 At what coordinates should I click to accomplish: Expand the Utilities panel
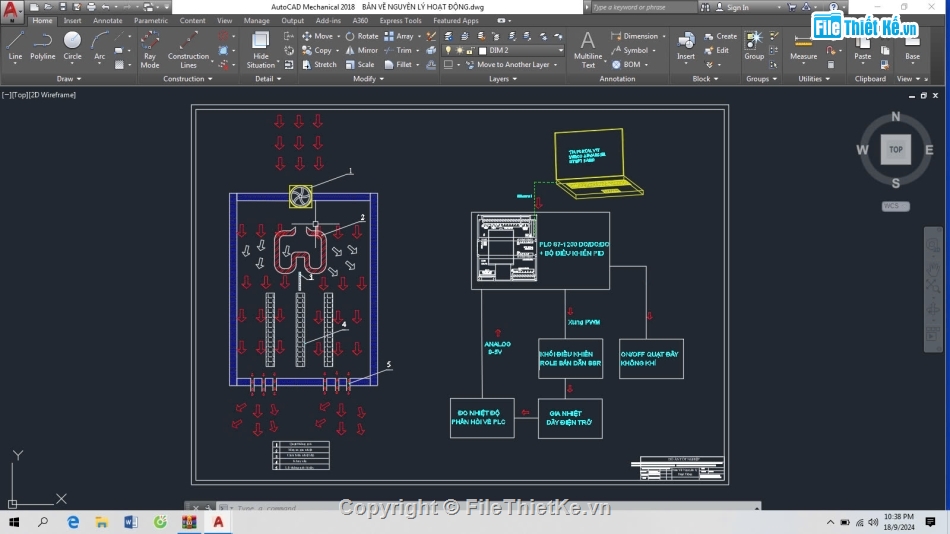click(x=814, y=79)
